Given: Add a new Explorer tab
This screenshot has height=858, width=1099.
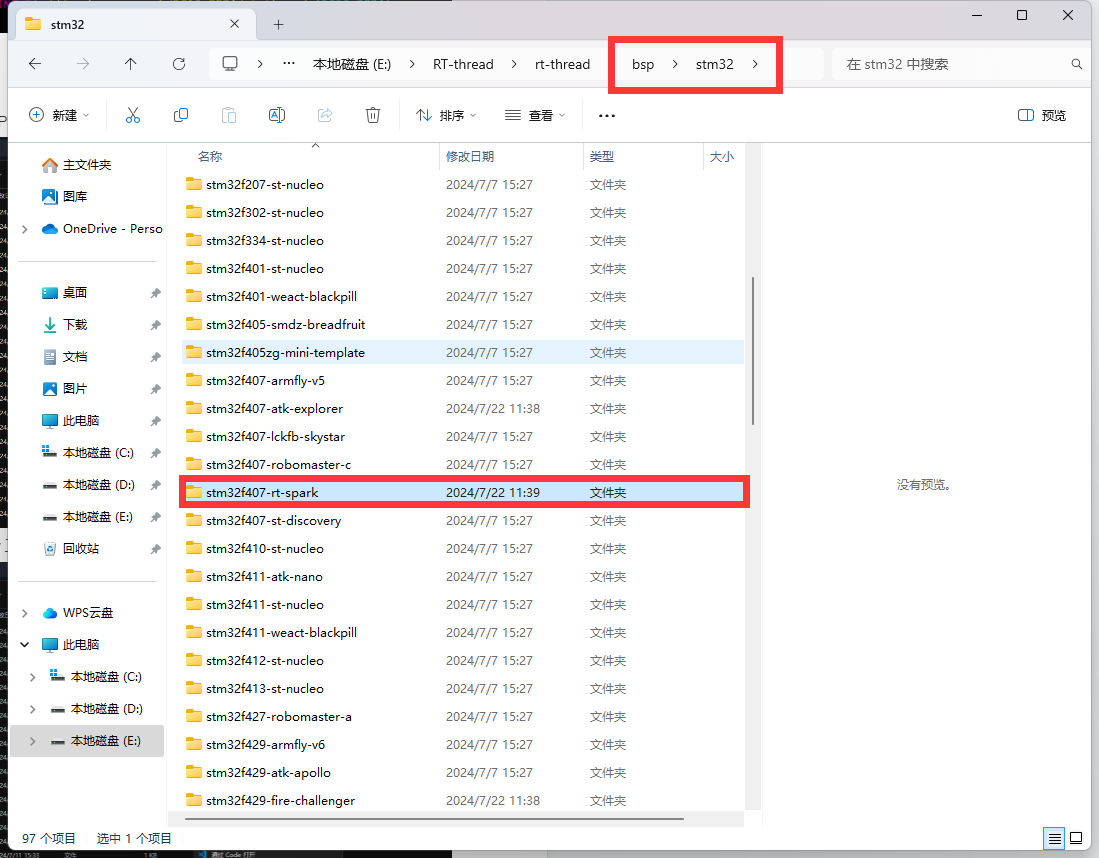Looking at the screenshot, I should pos(278,25).
